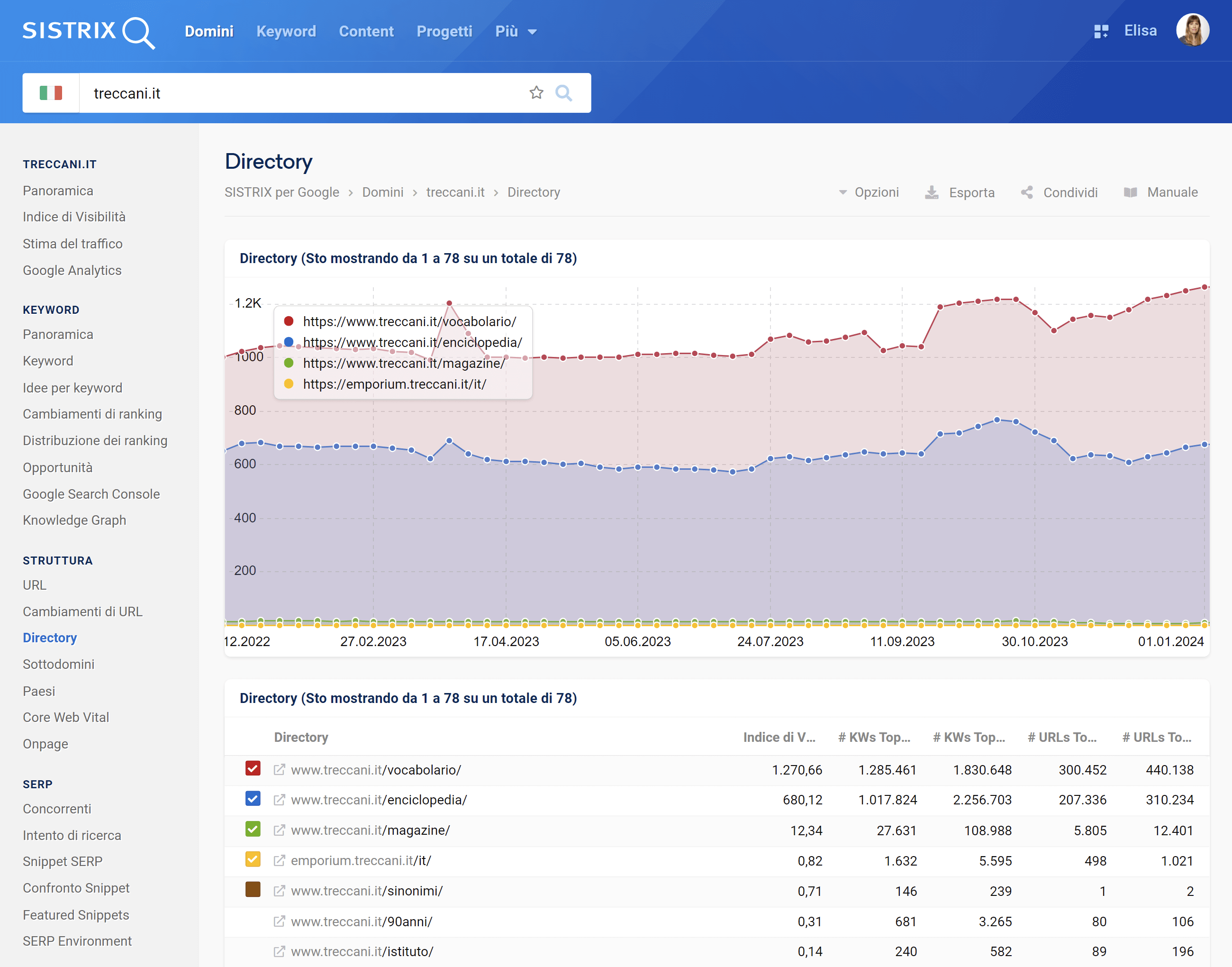Screen dimensions: 1232x967
Task: Click the red vocabolario legend dot
Action: point(289,321)
